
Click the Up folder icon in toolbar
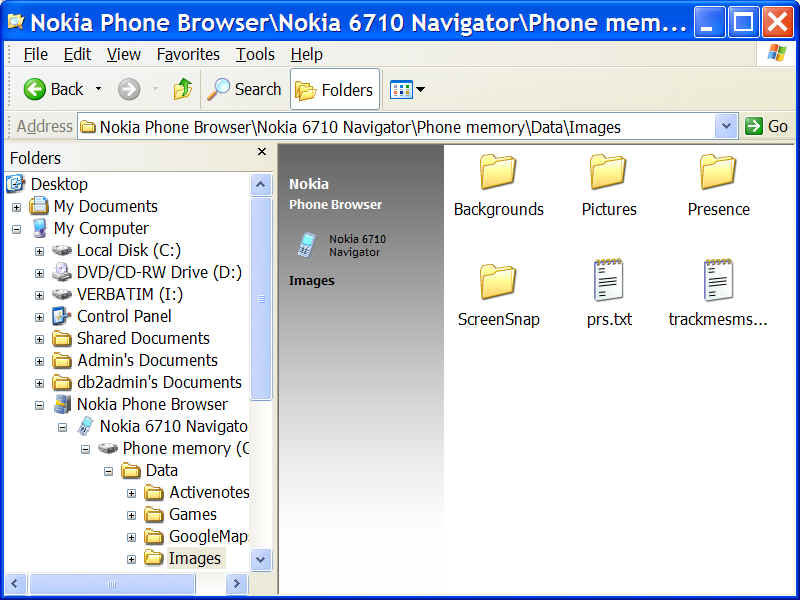(x=182, y=90)
